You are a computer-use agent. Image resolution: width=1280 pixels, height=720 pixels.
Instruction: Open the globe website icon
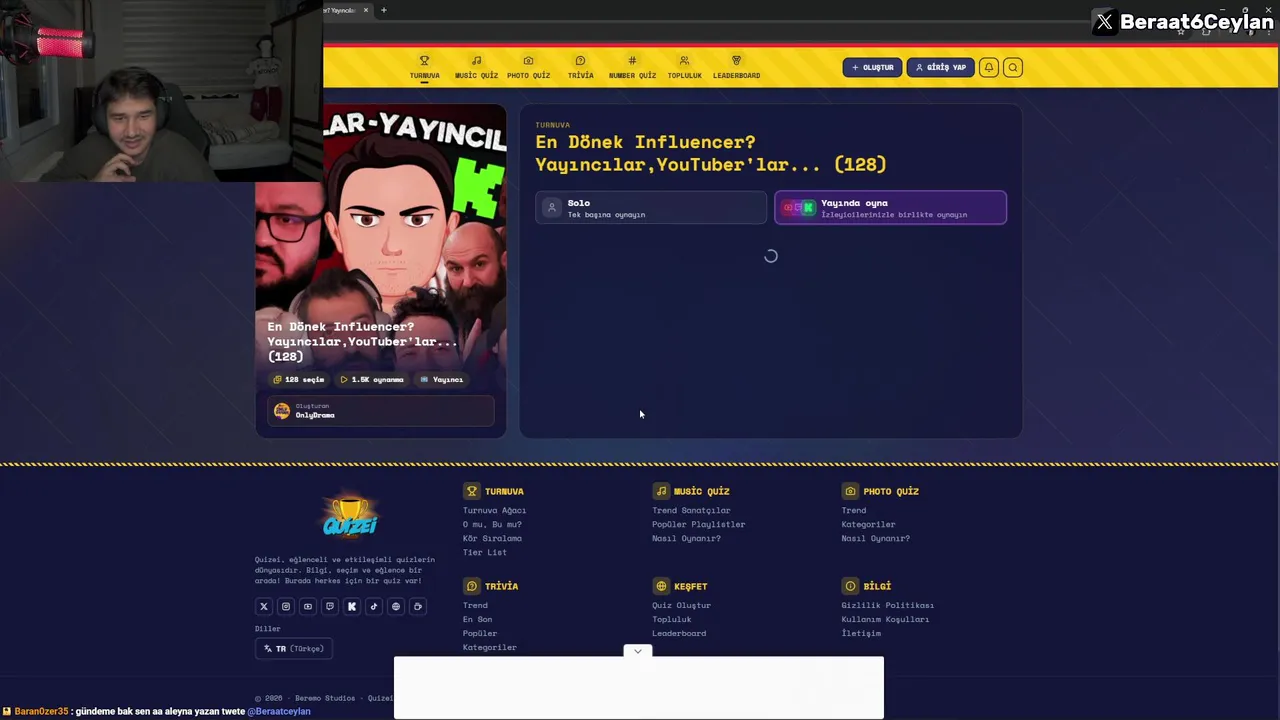tap(396, 606)
